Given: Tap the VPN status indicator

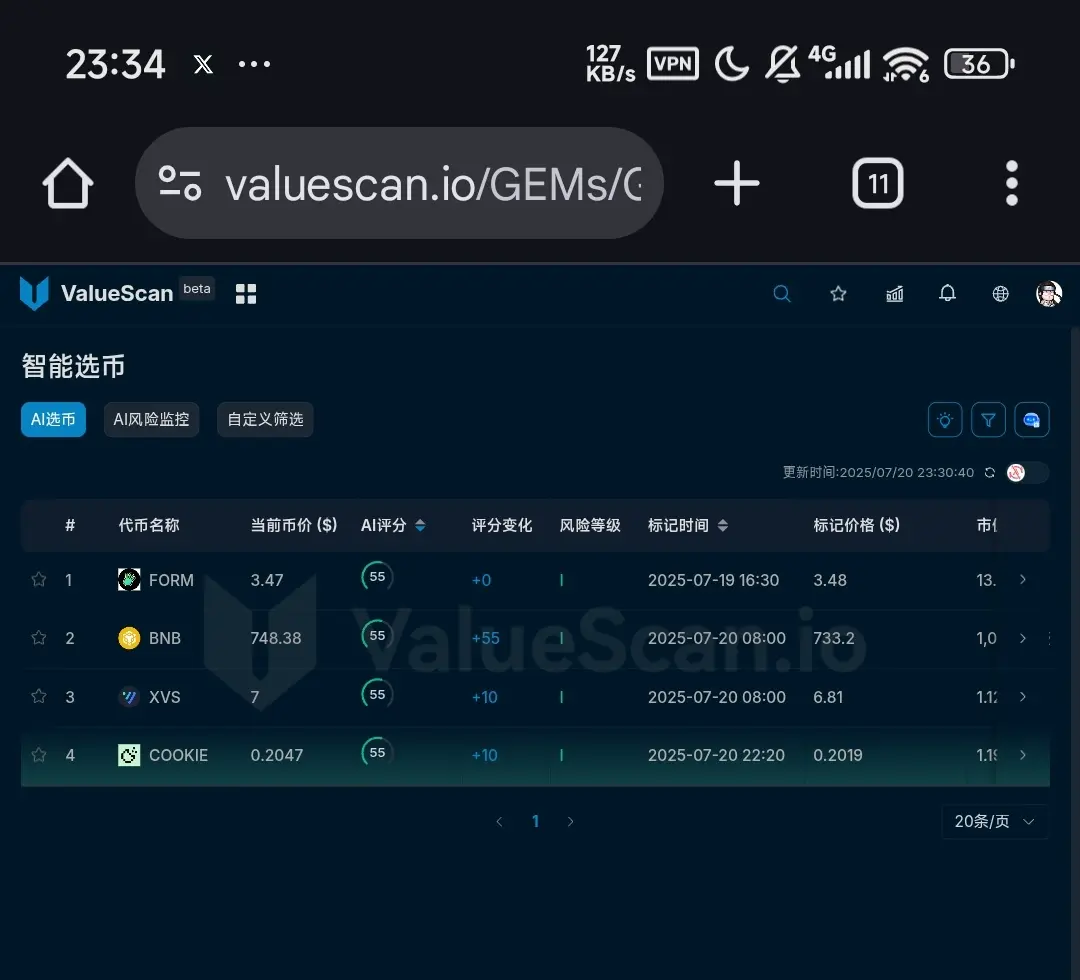Looking at the screenshot, I should (673, 64).
